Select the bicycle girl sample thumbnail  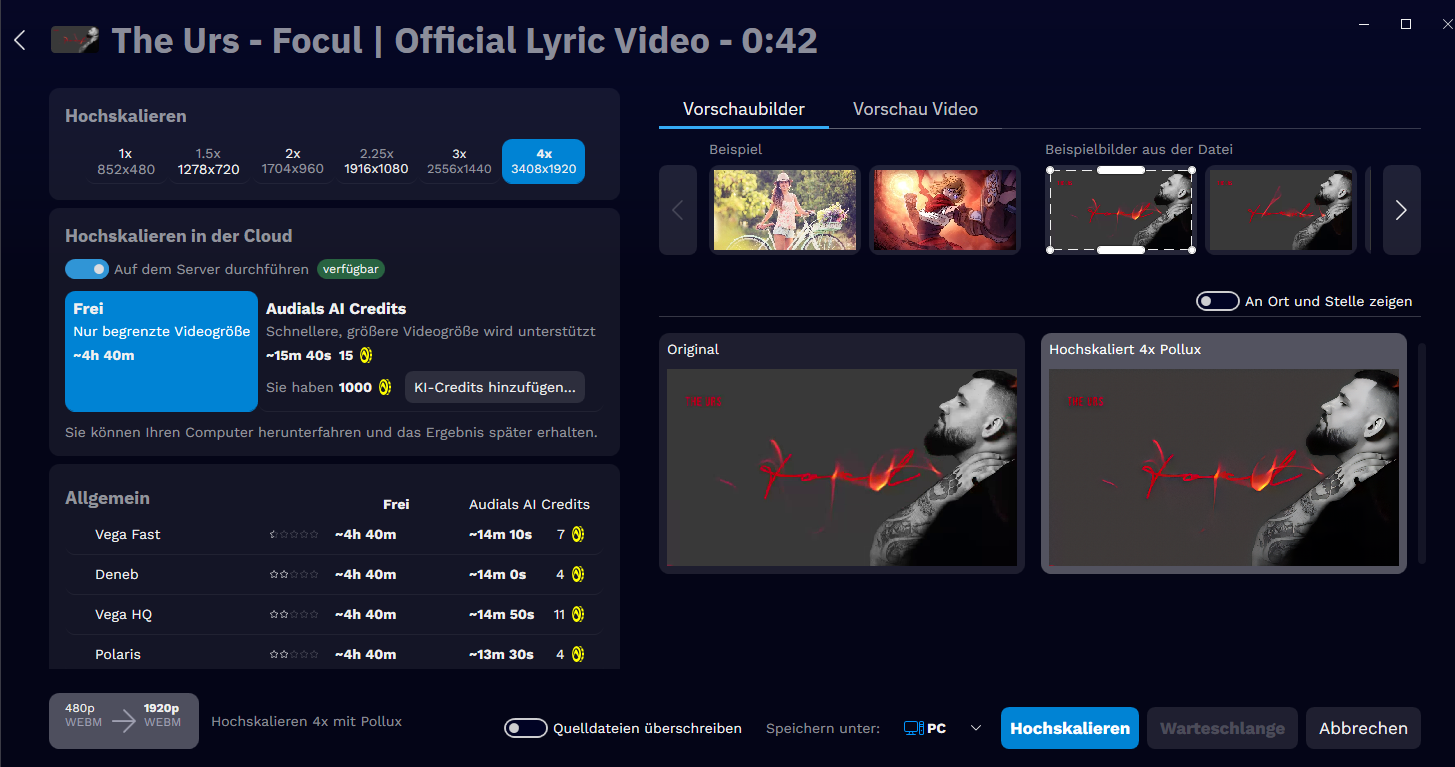[784, 210]
